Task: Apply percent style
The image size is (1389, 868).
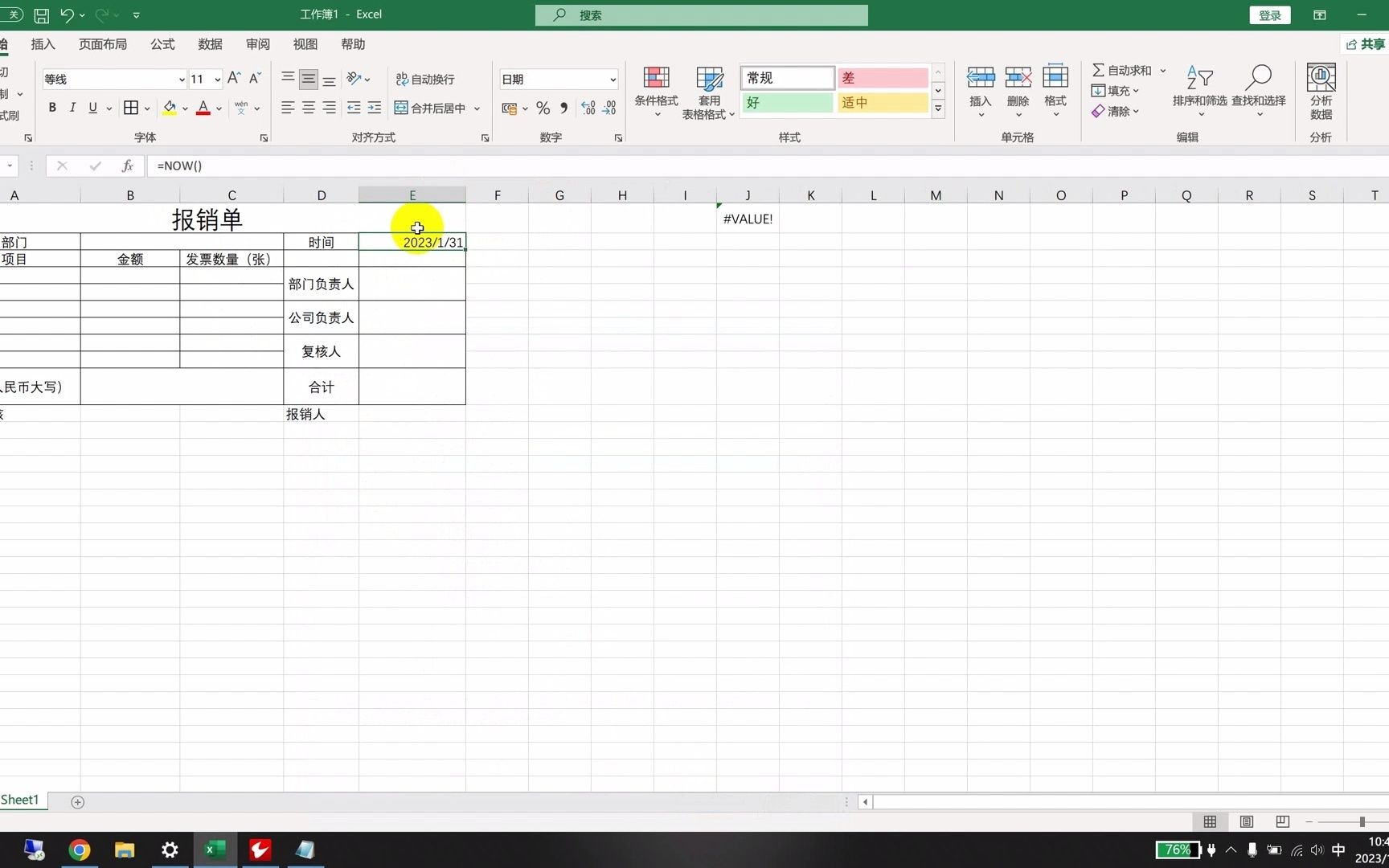Action: tap(543, 108)
